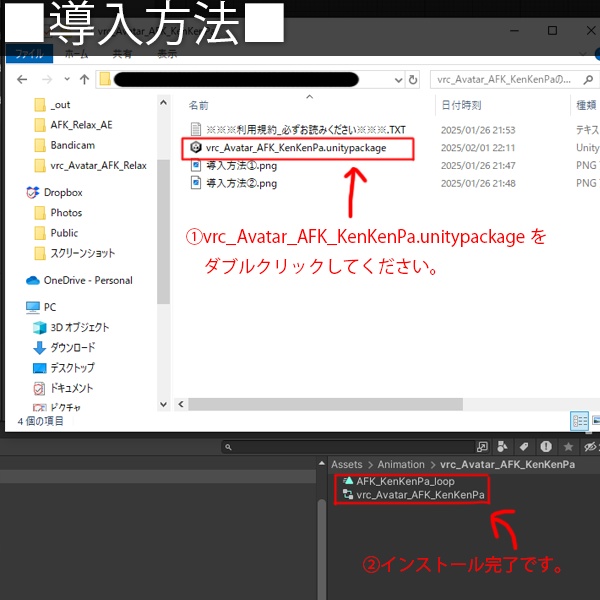Click the Unity favorites star icon
Image resolution: width=600 pixels, height=600 pixels.
coord(568,447)
